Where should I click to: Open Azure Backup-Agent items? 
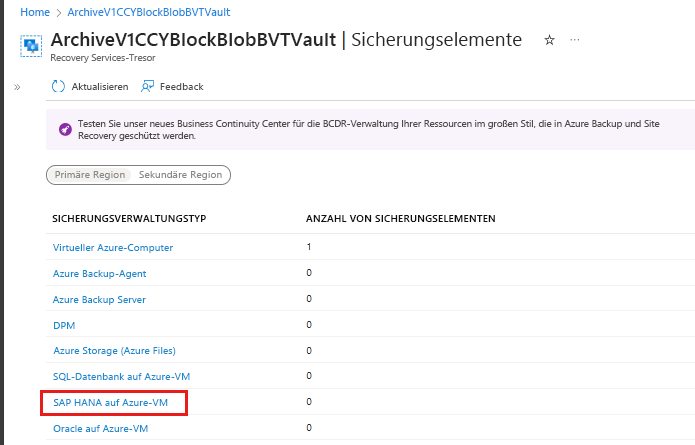100,273
